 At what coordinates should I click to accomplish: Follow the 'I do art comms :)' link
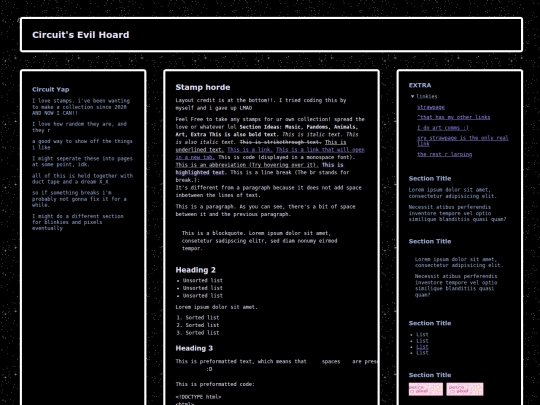pos(443,127)
